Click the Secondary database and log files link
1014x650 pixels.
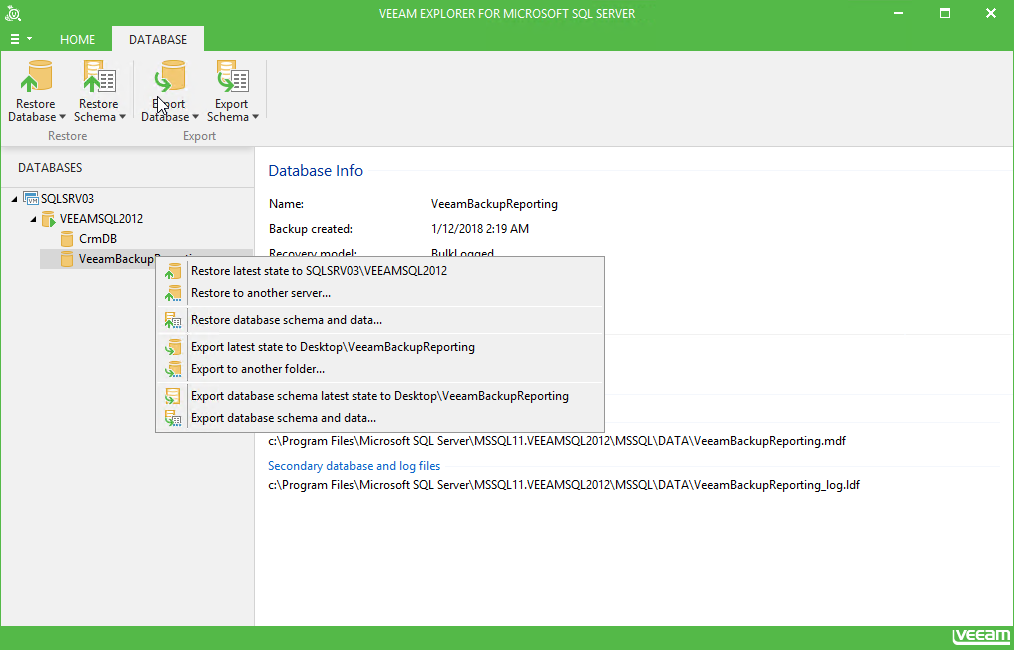point(354,466)
